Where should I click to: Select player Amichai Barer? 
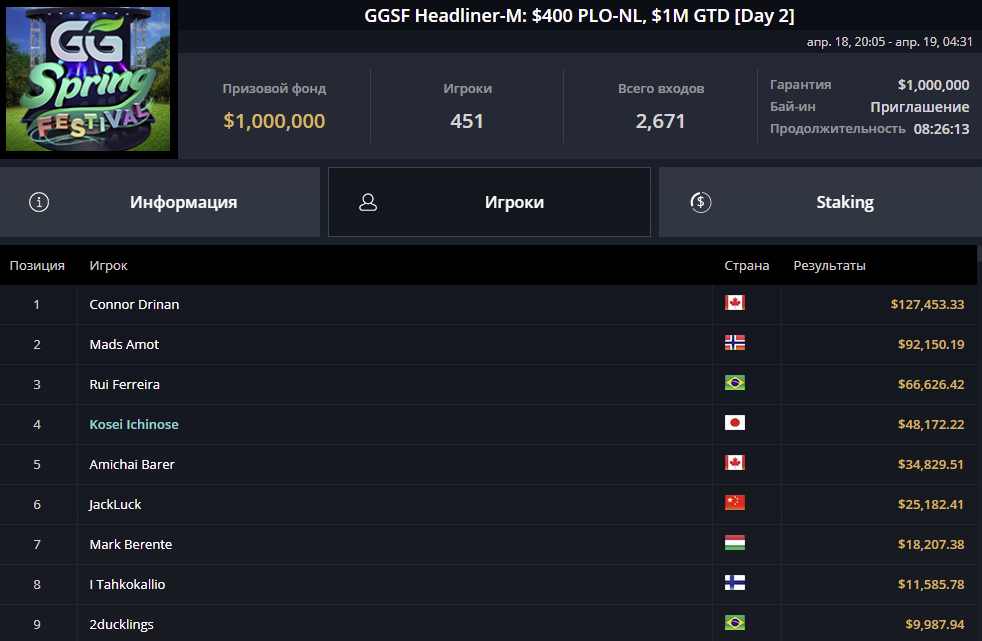[x=132, y=464]
